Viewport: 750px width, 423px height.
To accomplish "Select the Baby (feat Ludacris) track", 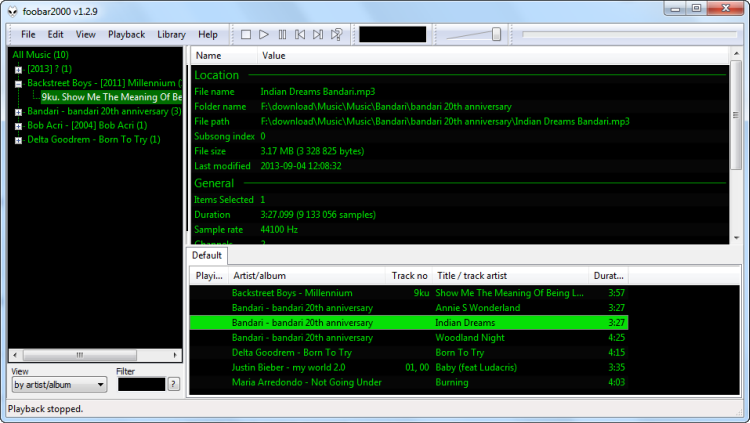I will [409, 367].
